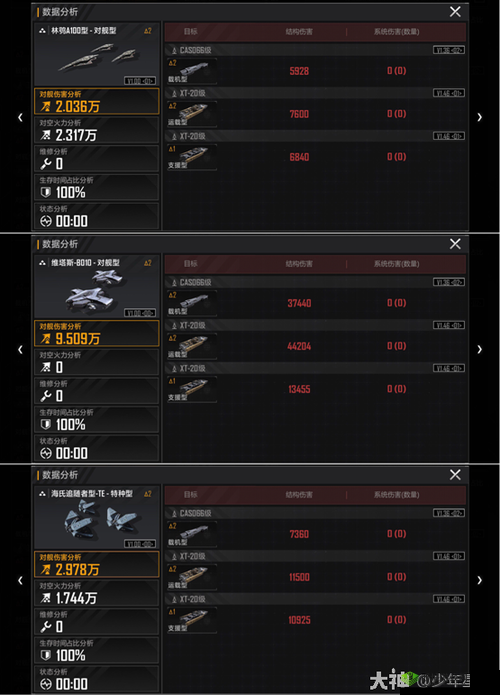Viewport: 500px width, 695px height.
Task: Go to previous ship in middle panel
Action: click(x=20, y=349)
